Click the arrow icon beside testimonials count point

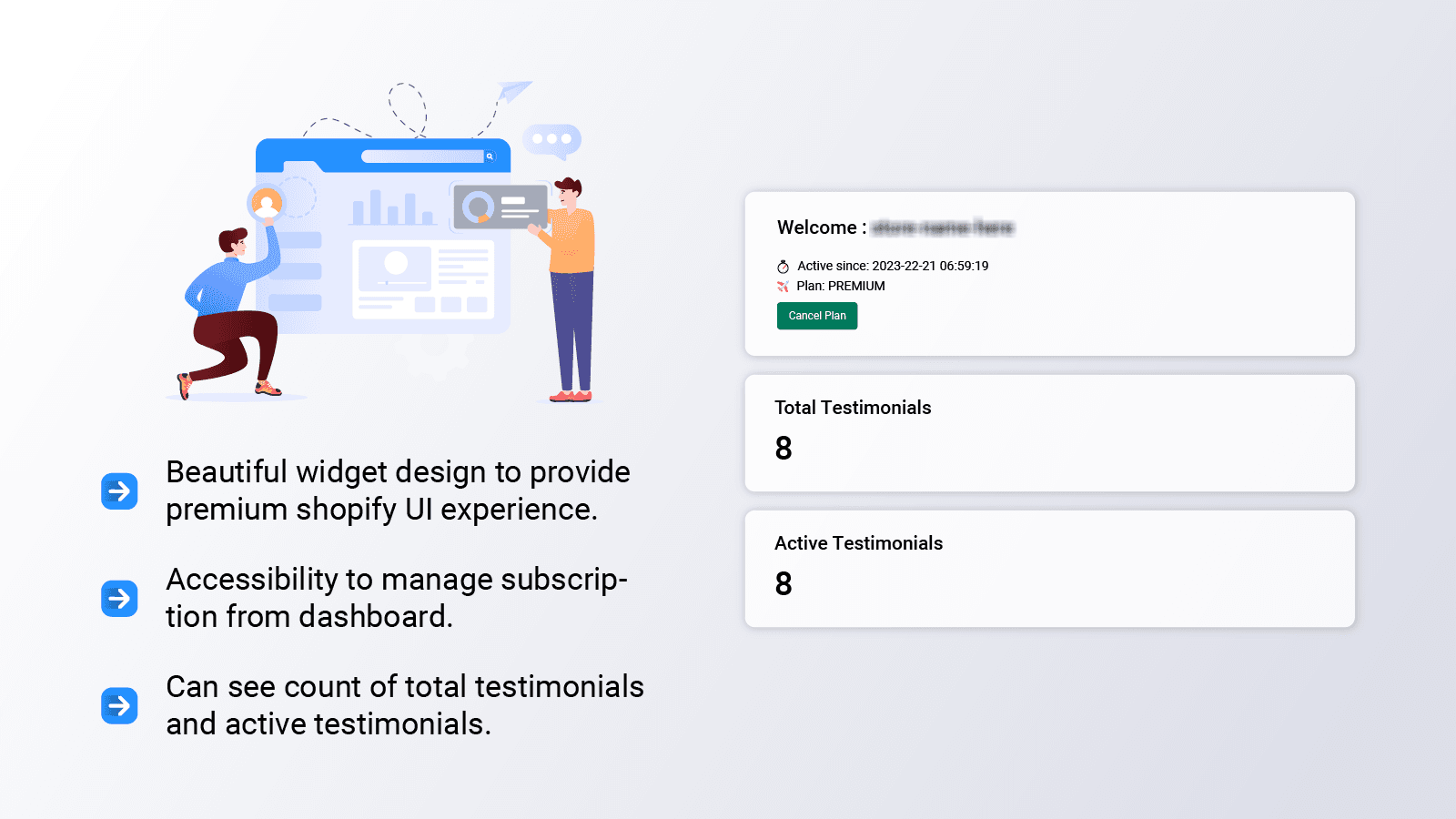pyautogui.click(x=119, y=705)
